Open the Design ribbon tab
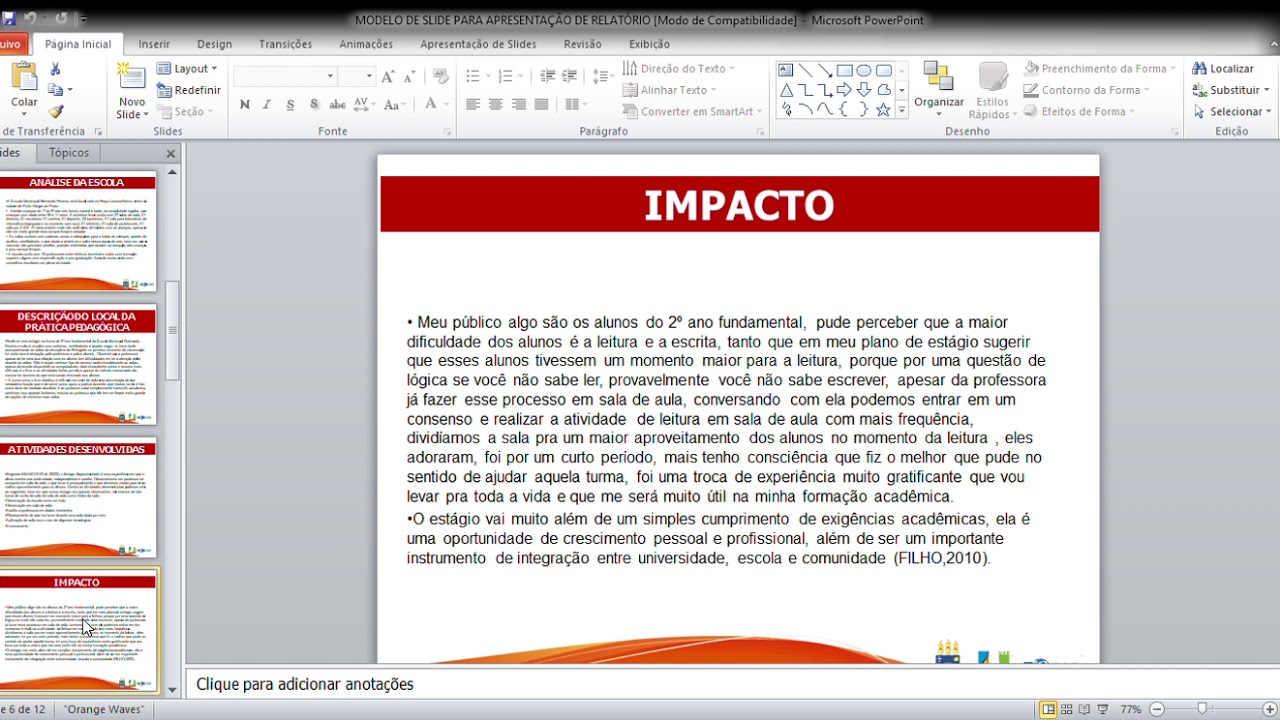This screenshot has height=720, width=1280. point(214,44)
